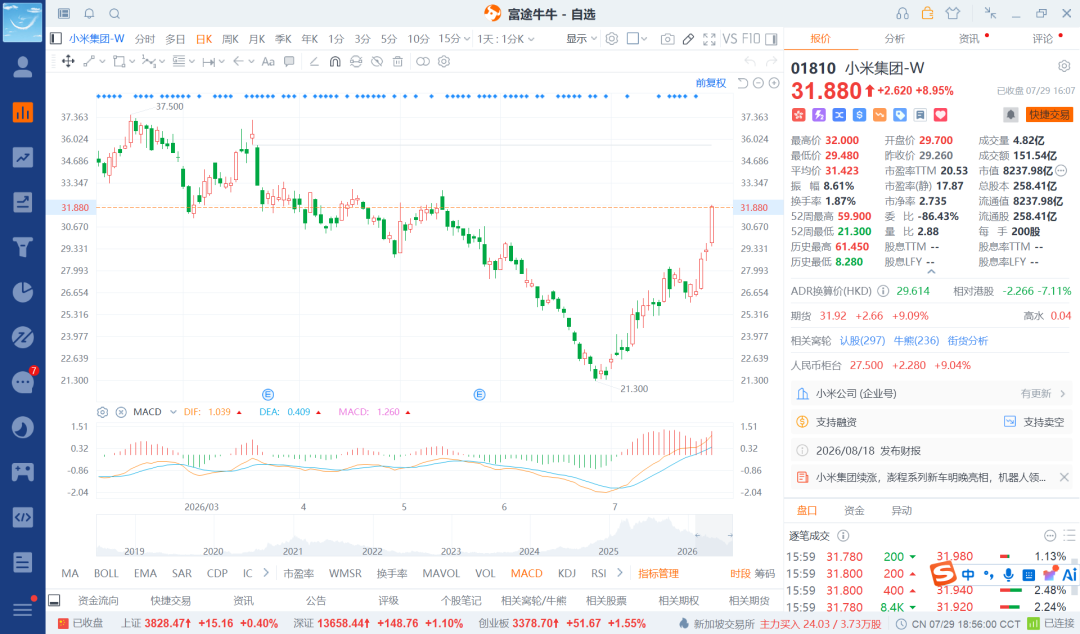
Task: Open the chart layout square dropdown
Action: 637,39
